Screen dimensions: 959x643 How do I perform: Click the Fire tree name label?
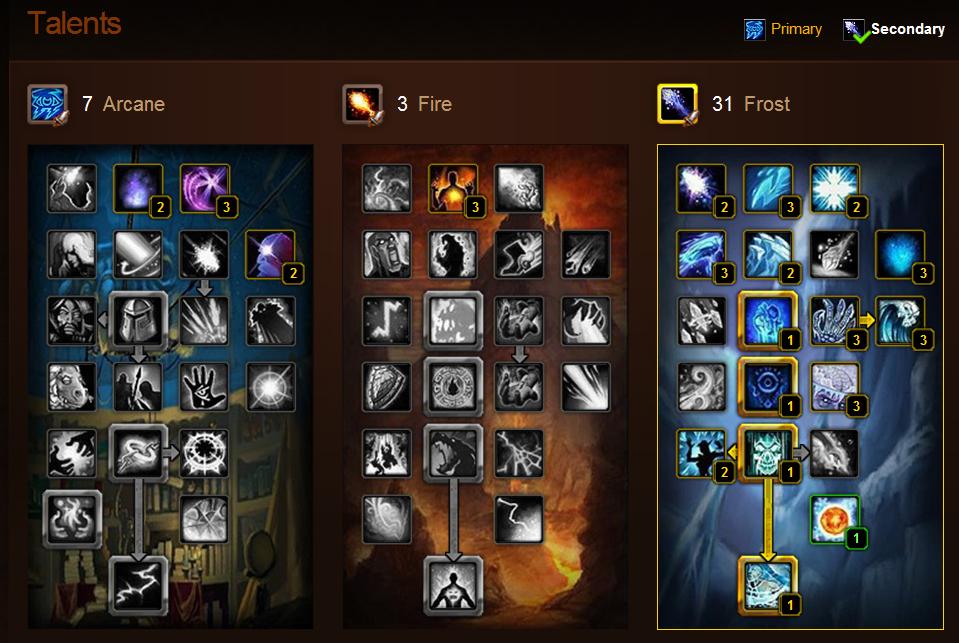pos(435,104)
